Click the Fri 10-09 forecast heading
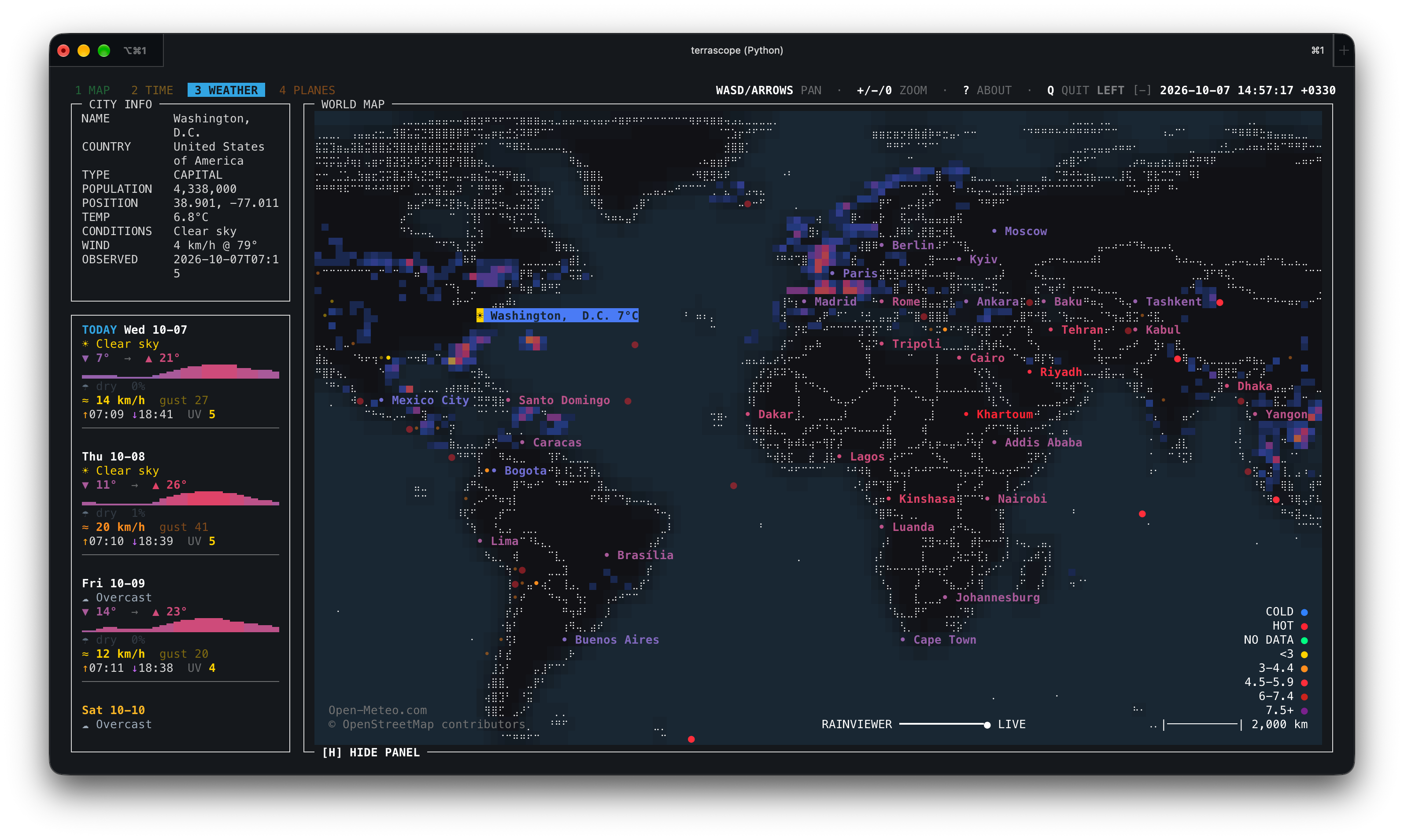 (113, 583)
